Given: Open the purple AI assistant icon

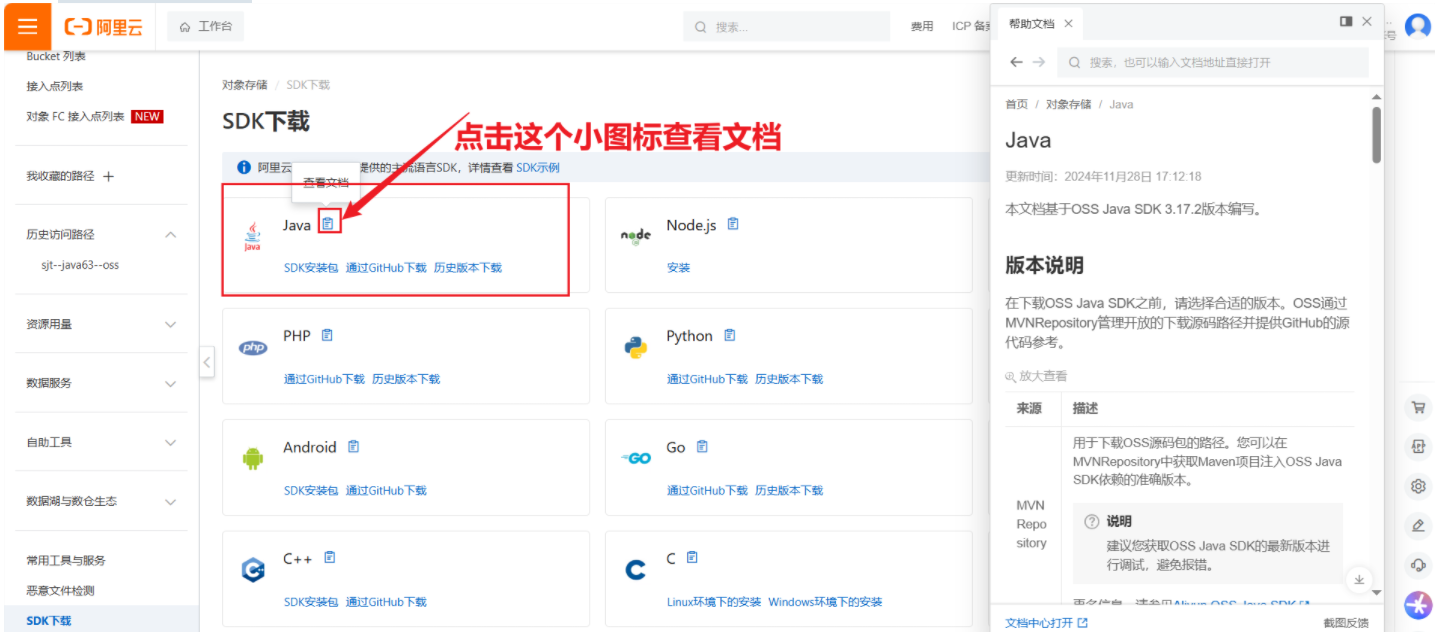Looking at the screenshot, I should 1418,605.
